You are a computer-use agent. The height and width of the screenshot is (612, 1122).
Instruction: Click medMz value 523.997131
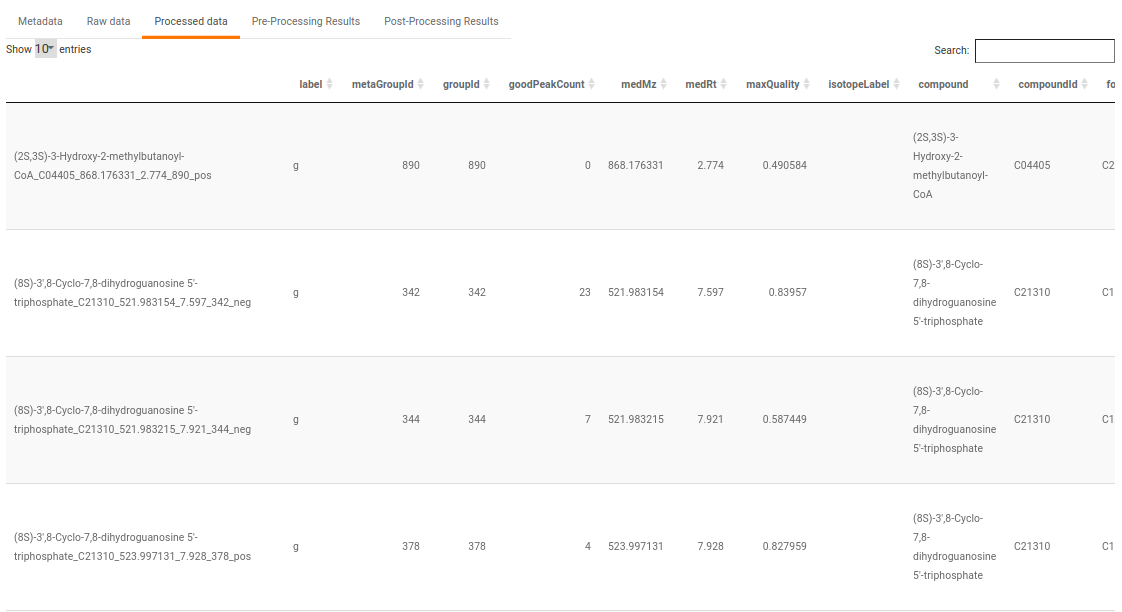635,546
